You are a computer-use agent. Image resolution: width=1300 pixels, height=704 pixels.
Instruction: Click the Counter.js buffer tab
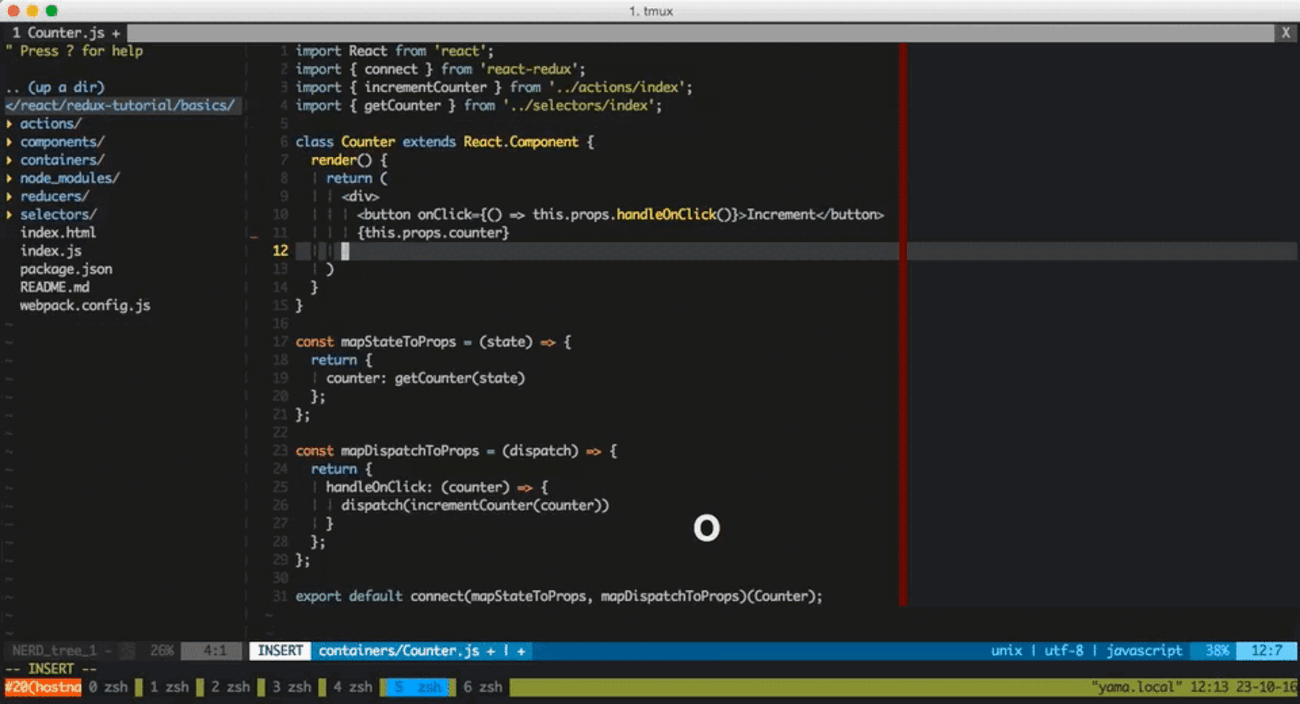pyautogui.click(x=66, y=33)
